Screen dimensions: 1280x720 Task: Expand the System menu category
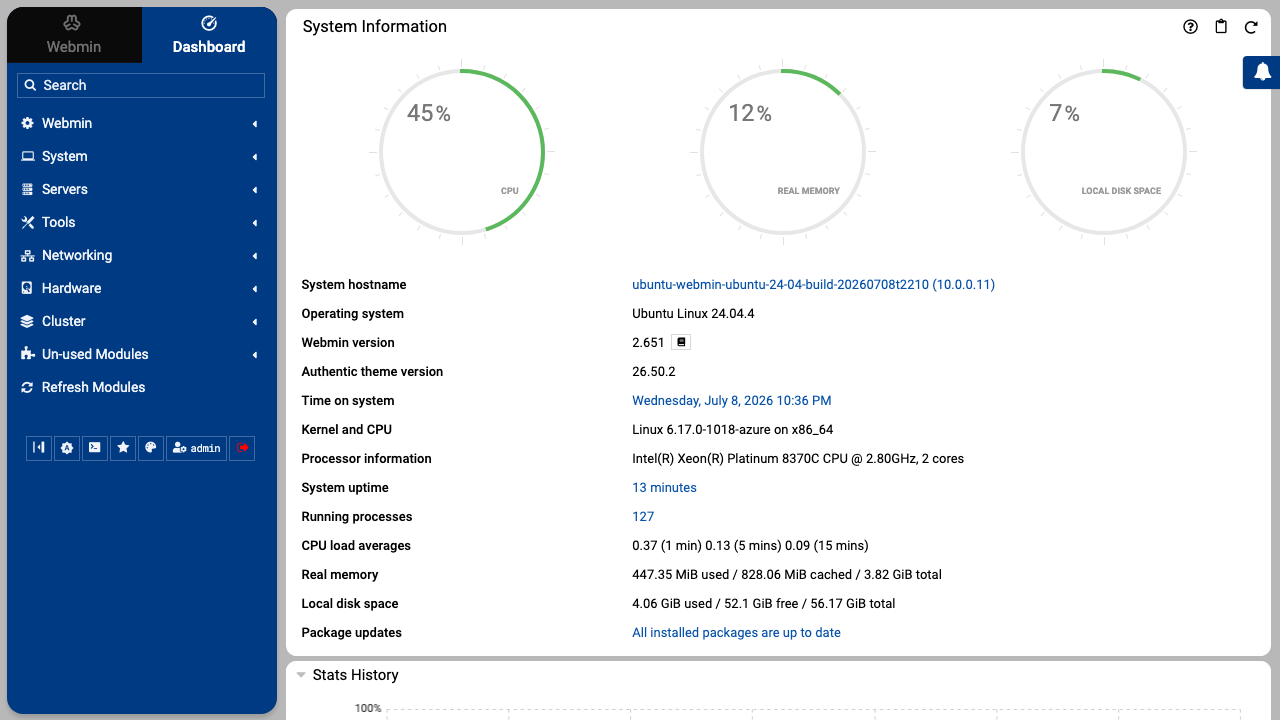[x=141, y=156]
